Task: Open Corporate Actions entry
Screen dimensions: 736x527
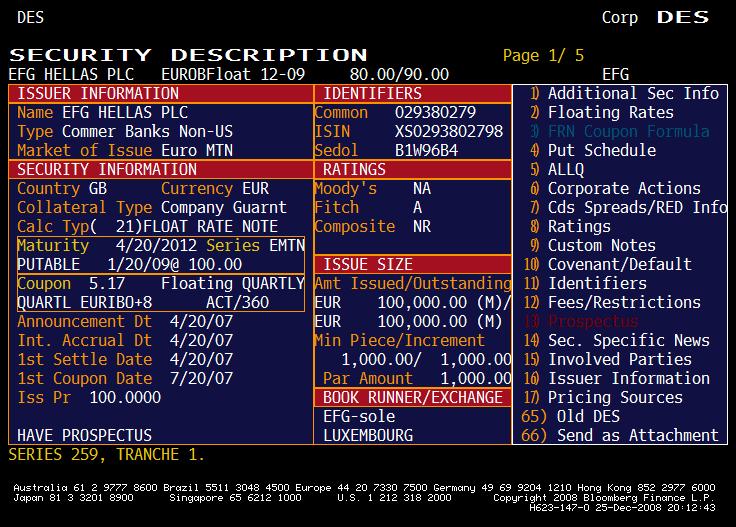Action: click(615, 188)
